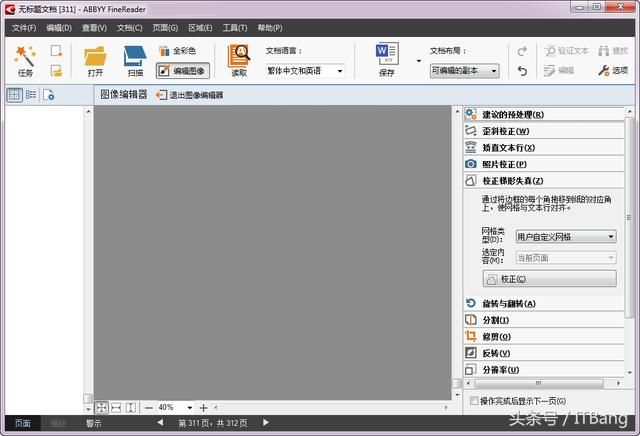
Task: Expand 分割(I) split section
Action: click(x=544, y=320)
